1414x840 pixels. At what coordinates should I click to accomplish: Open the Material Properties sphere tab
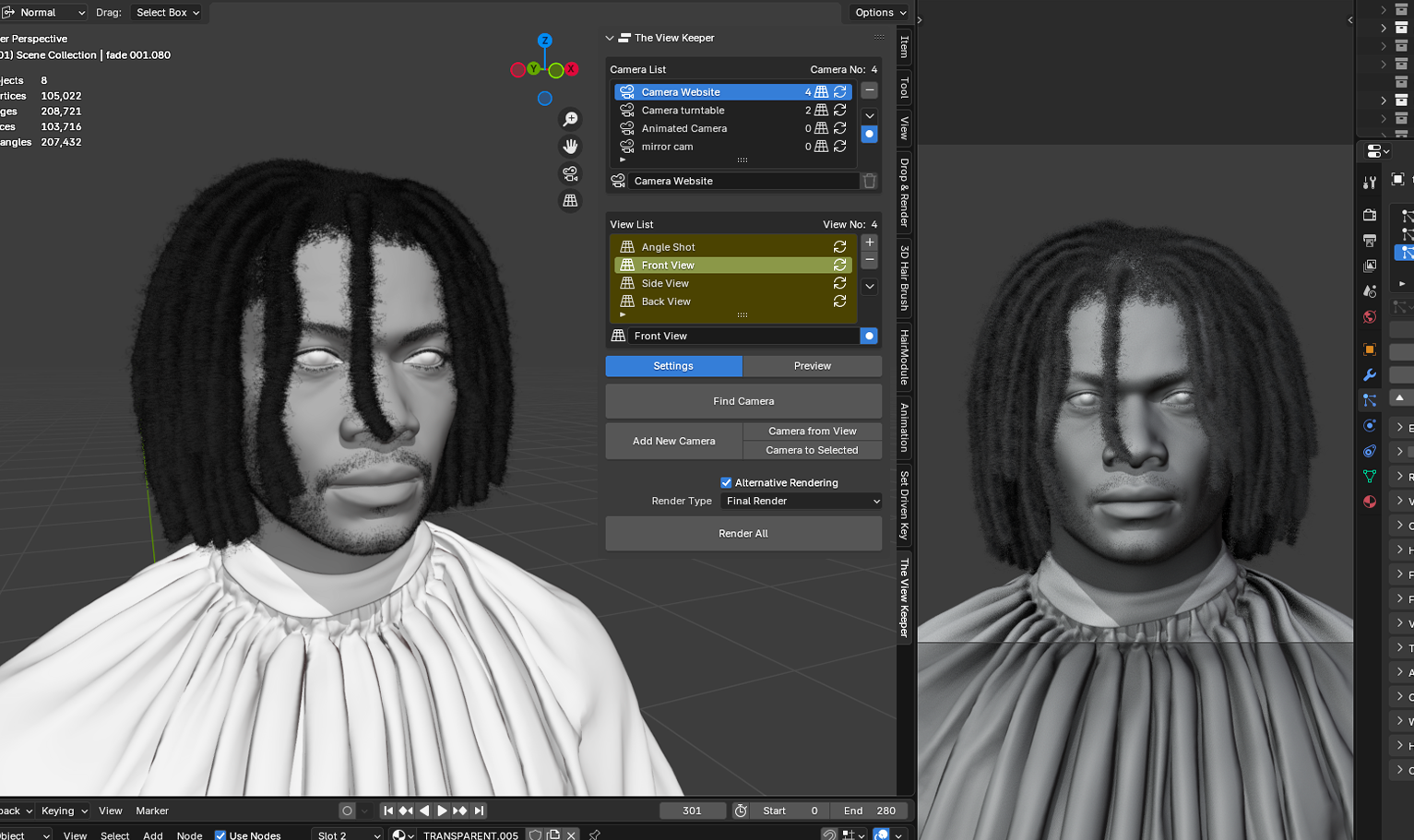tap(1370, 502)
